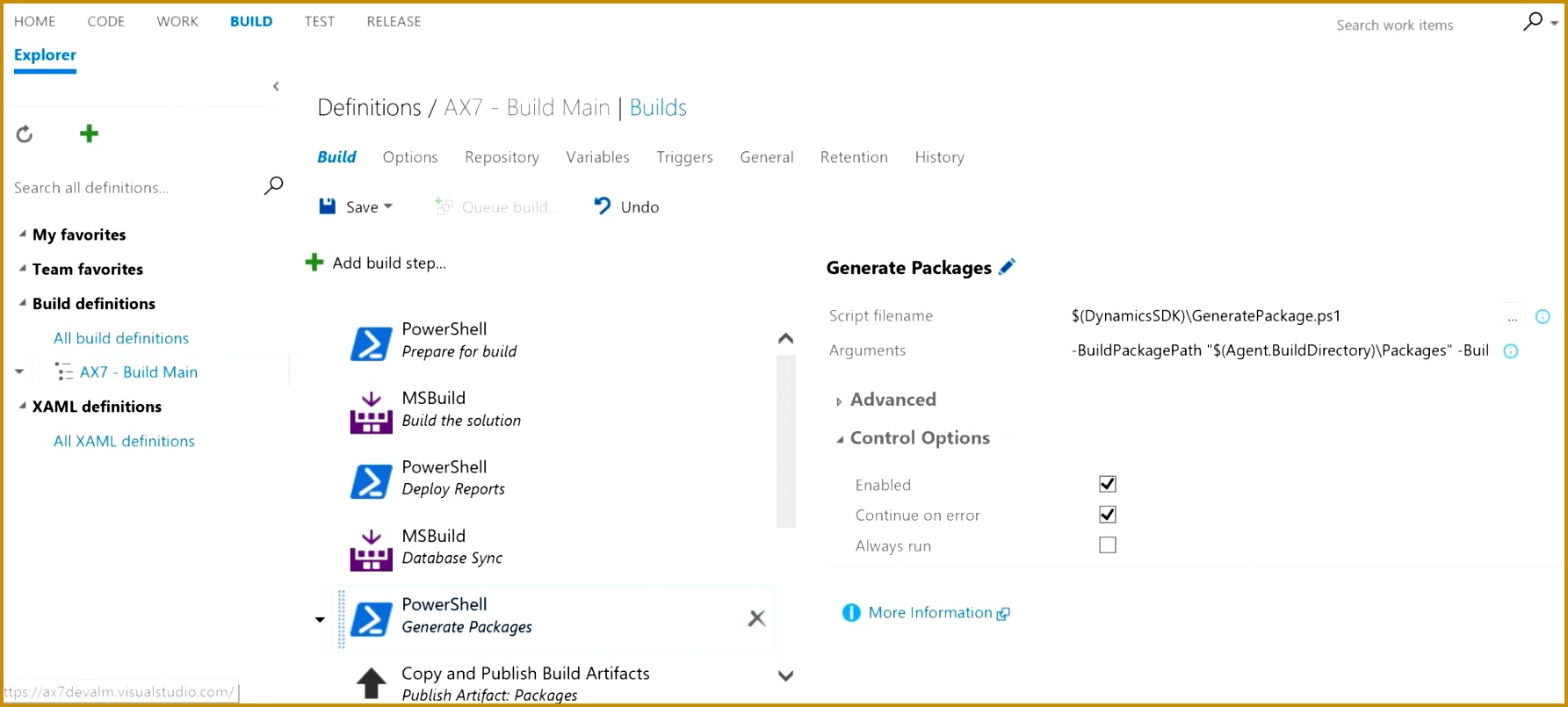Select the Database Sync MSBuild icon
The width and height of the screenshot is (1568, 707).
371,551
